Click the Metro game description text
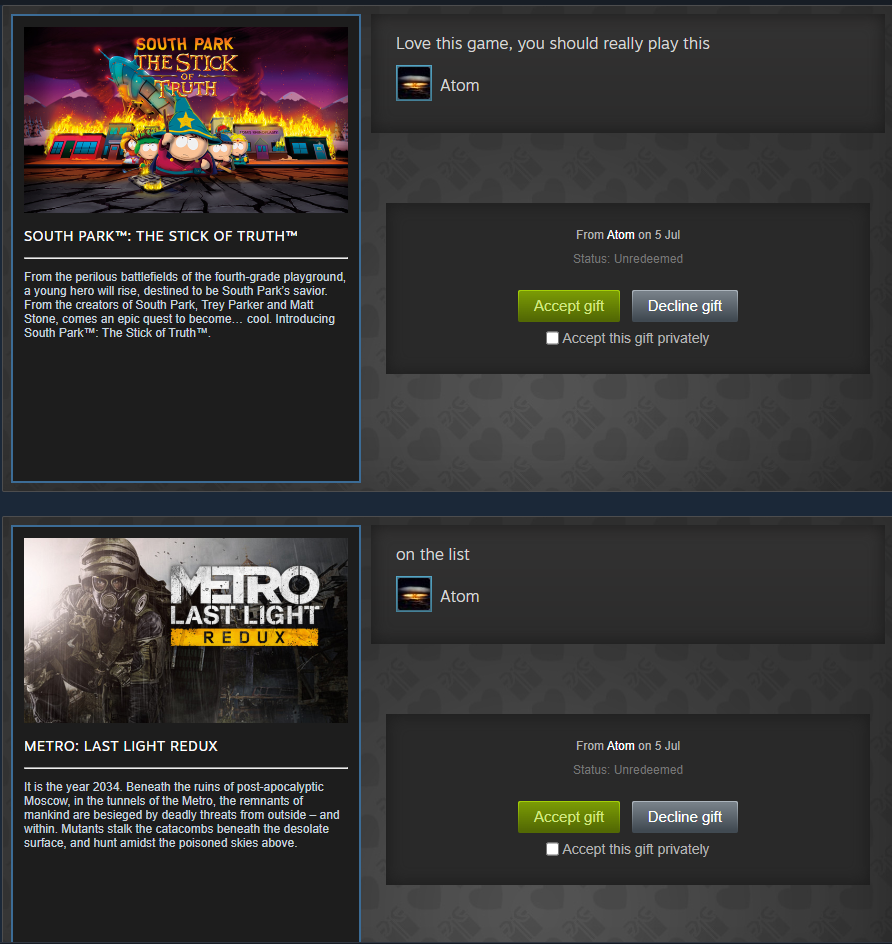 click(182, 815)
